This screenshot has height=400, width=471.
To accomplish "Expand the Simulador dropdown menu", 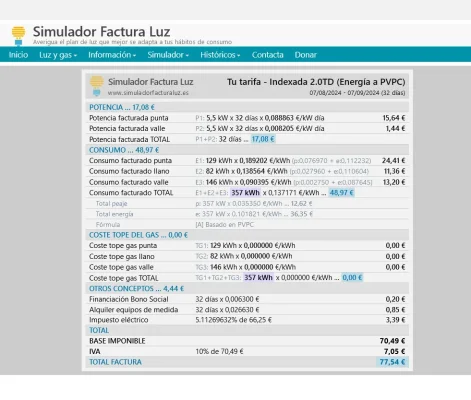I will pyautogui.click(x=168, y=55).
